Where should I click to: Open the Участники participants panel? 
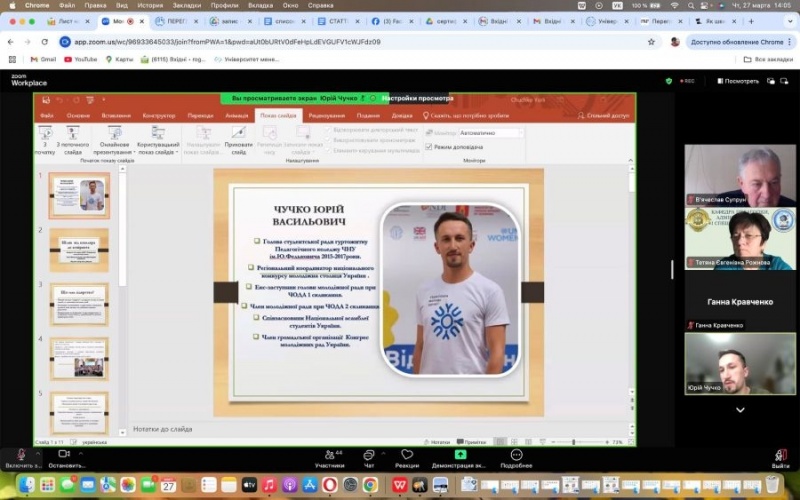coord(329,455)
